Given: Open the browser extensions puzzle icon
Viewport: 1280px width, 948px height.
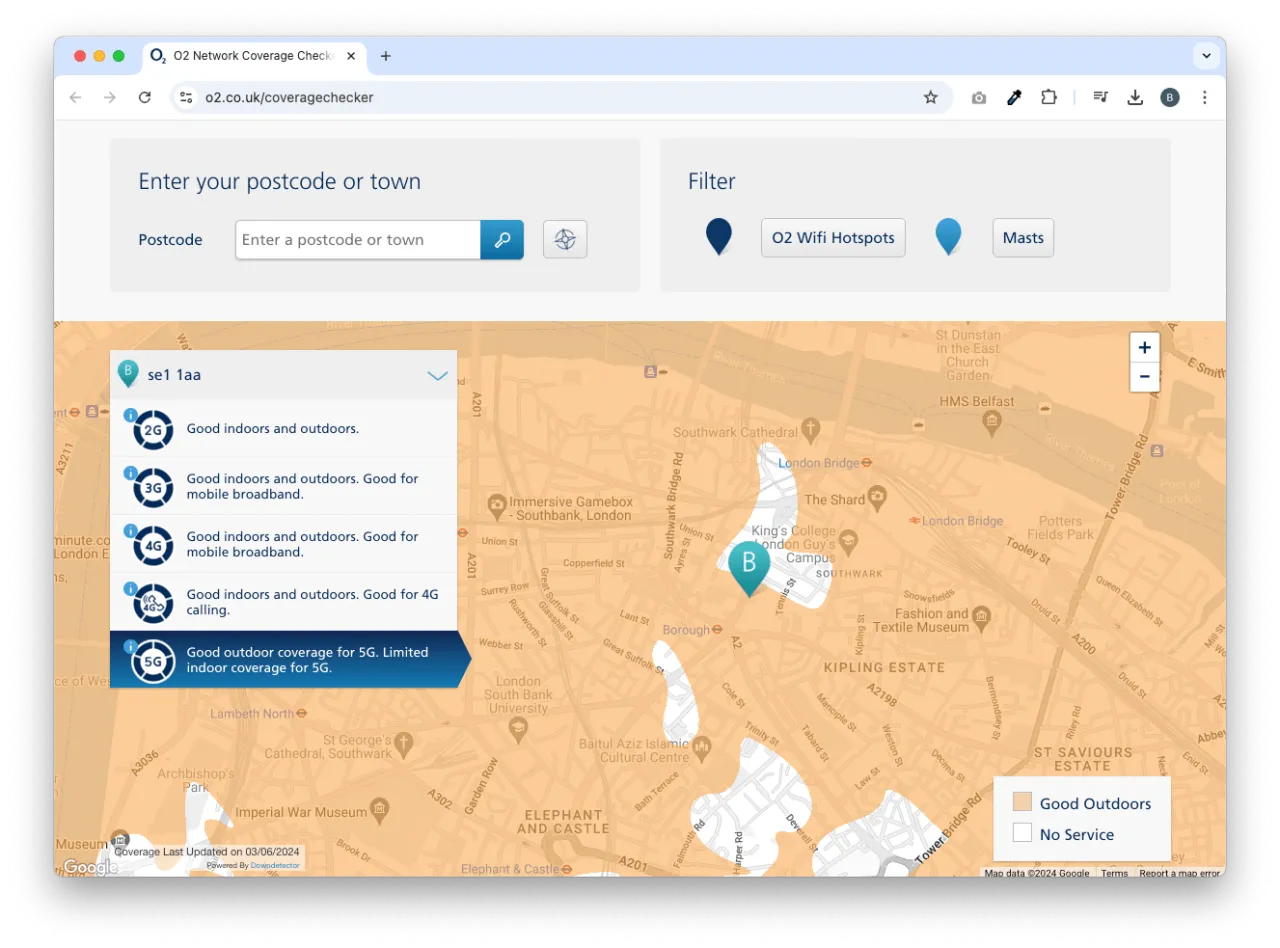Looking at the screenshot, I should 1048,97.
